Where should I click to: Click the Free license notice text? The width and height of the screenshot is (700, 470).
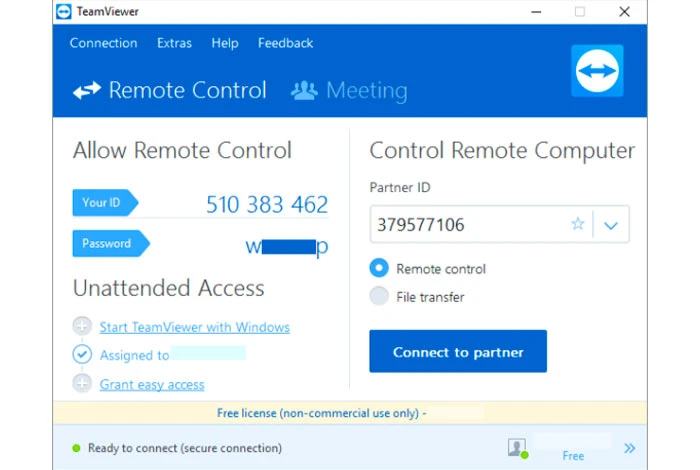pos(321,413)
